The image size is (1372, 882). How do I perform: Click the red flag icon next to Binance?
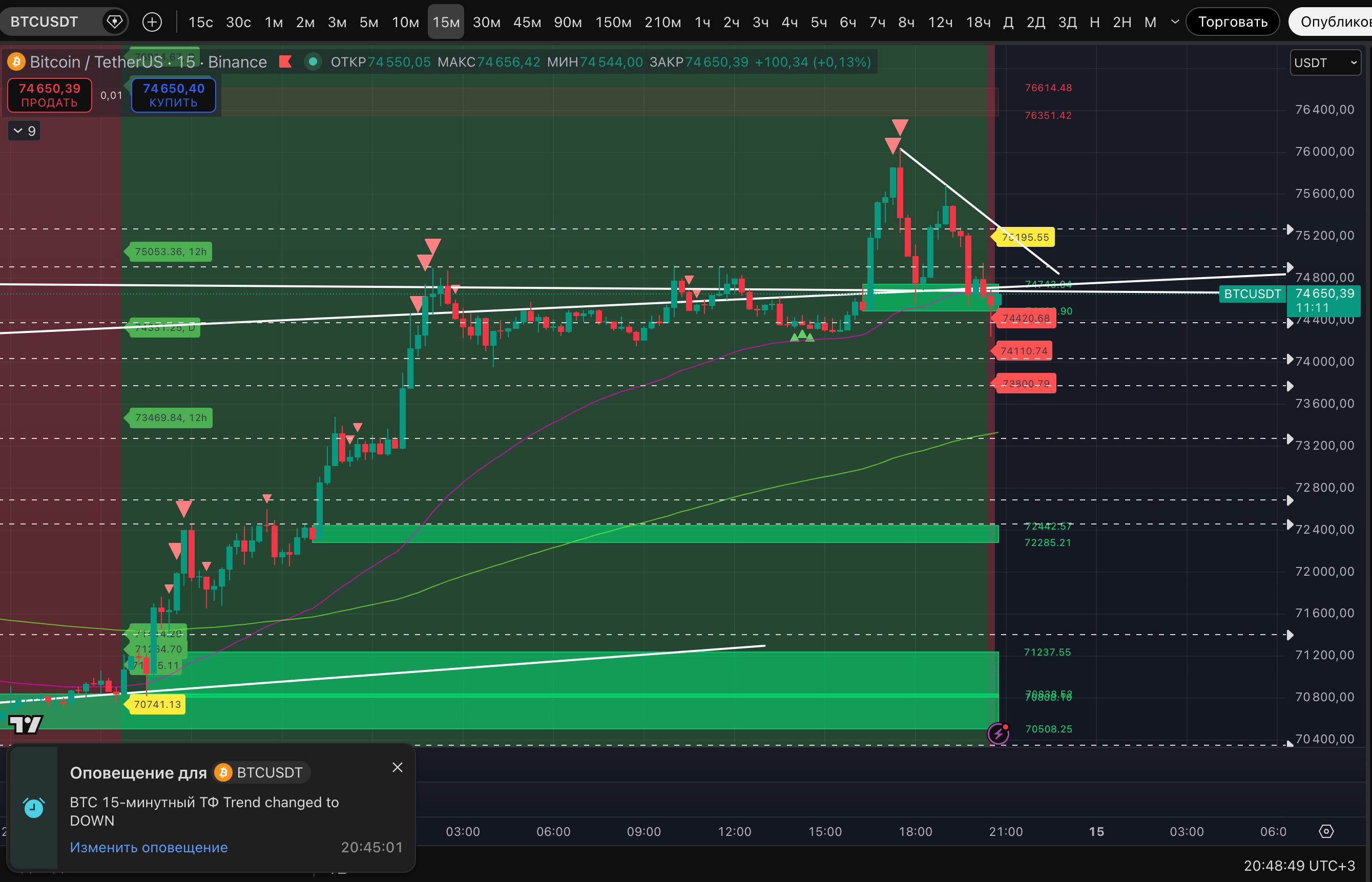(x=285, y=61)
